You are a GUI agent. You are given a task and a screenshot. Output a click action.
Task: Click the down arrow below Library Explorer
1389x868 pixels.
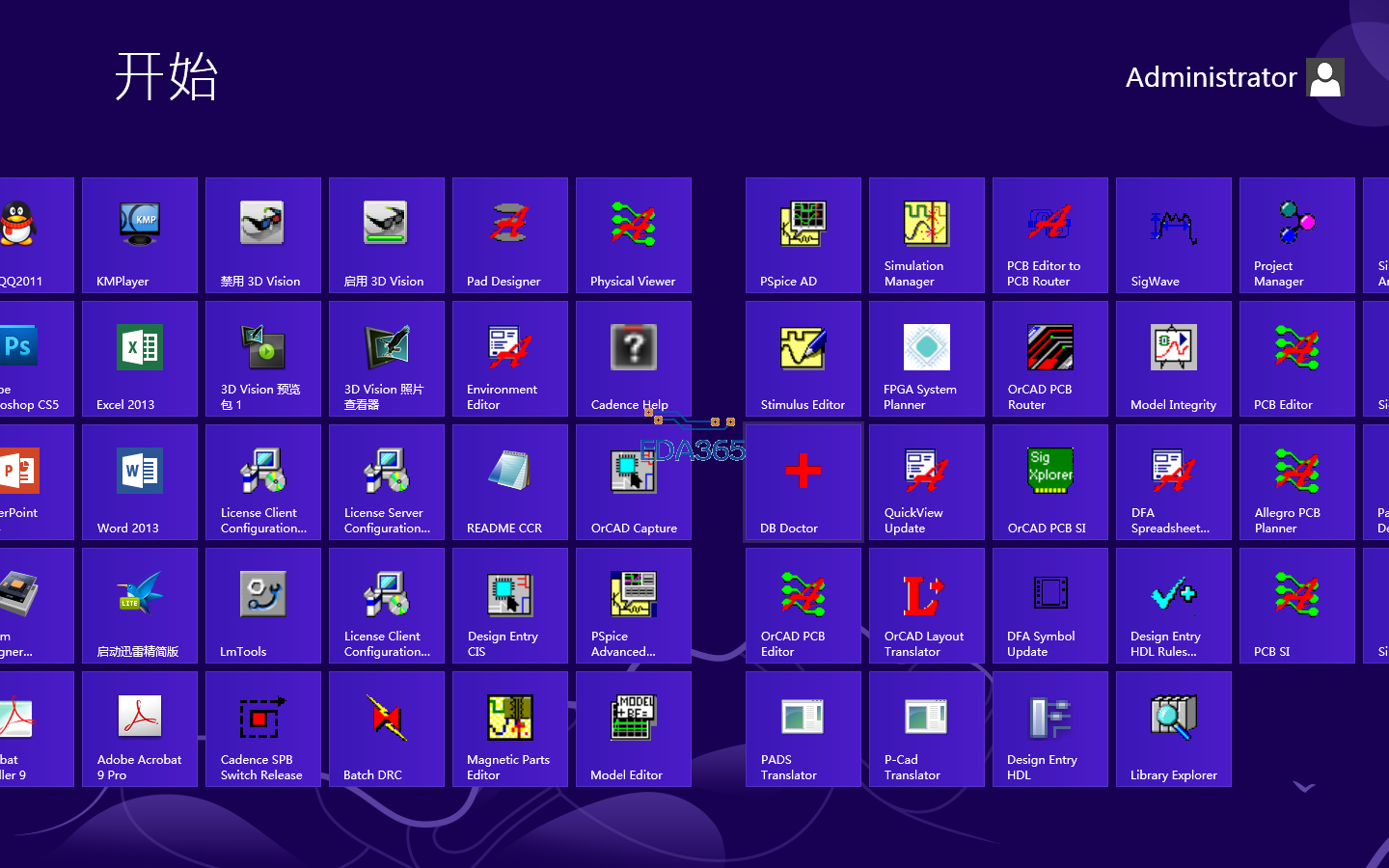pyautogui.click(x=1304, y=788)
